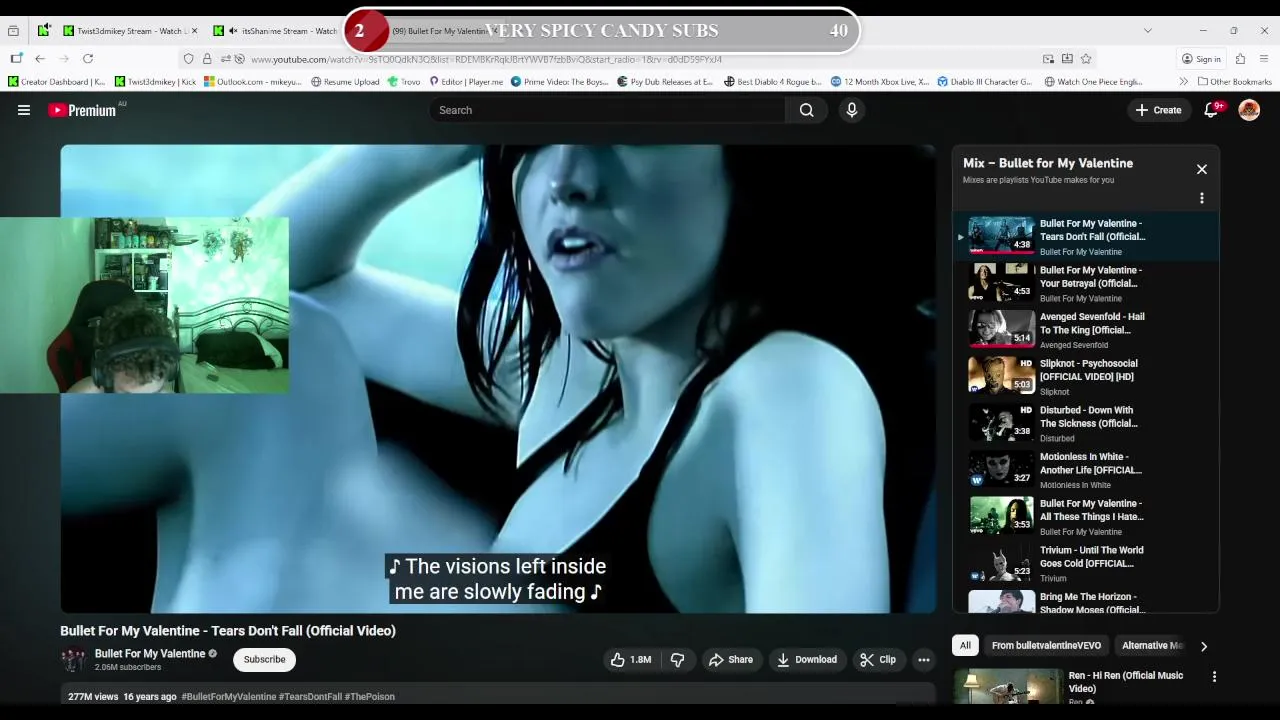Show more bookmarks overflow chevron
The width and height of the screenshot is (1280, 720).
(1184, 82)
